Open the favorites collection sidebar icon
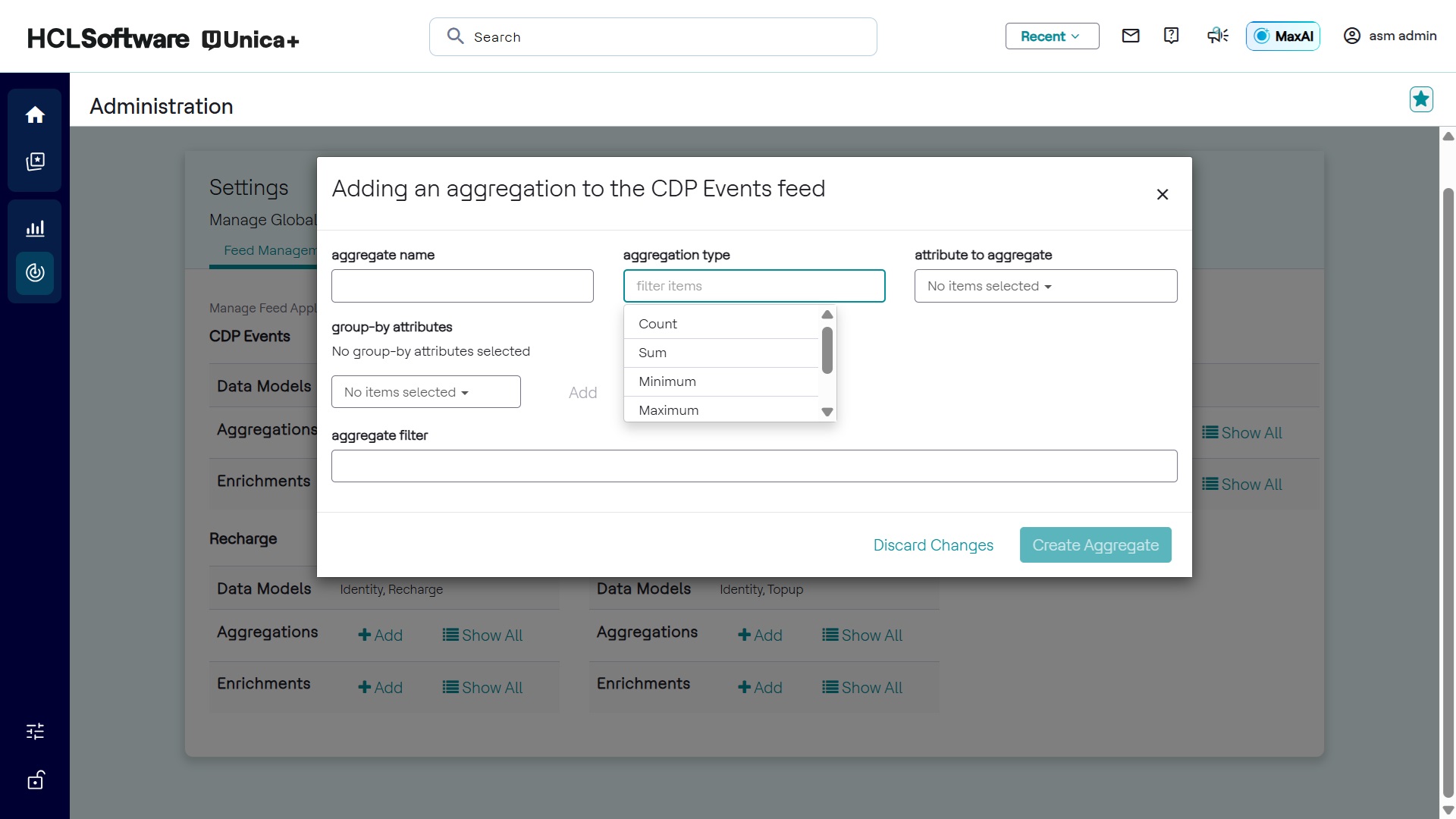 [x=35, y=162]
